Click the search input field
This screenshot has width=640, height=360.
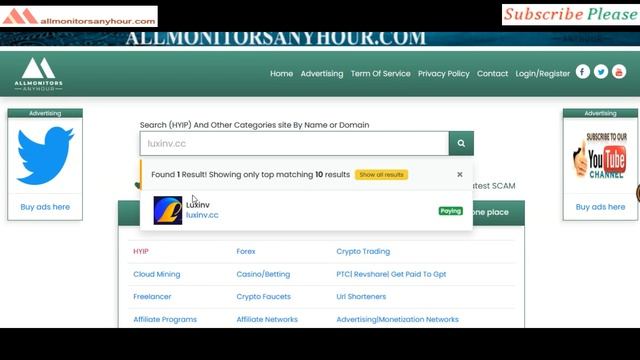coord(294,143)
